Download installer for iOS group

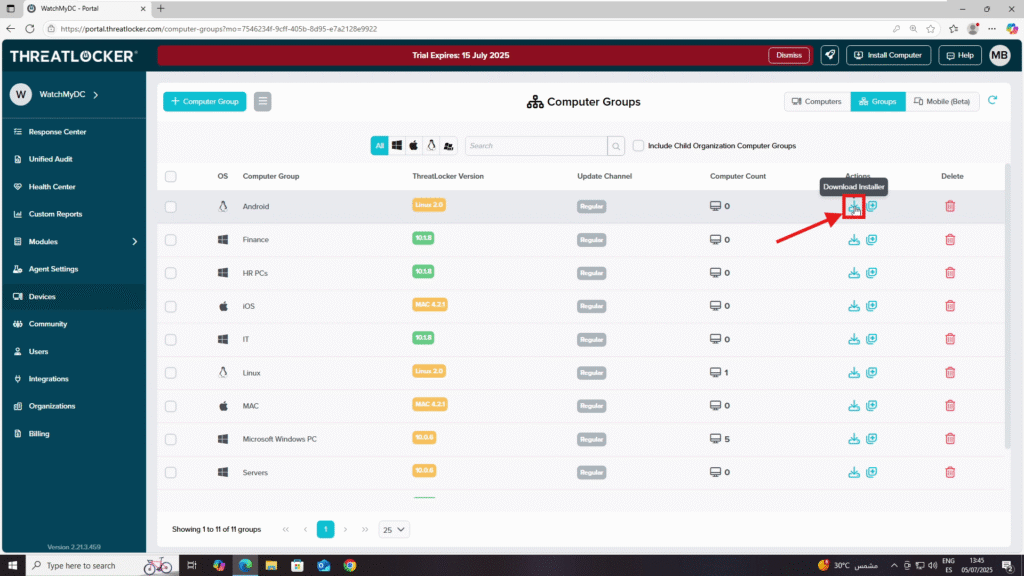pos(854,306)
